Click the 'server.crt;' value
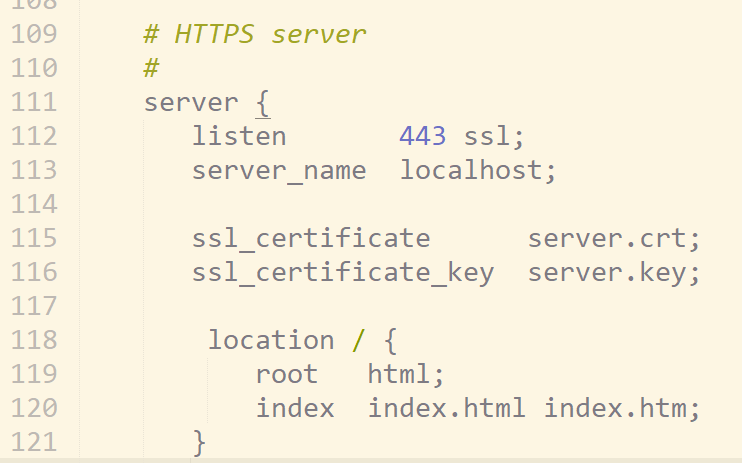The width and height of the screenshot is (742, 463). [614, 239]
